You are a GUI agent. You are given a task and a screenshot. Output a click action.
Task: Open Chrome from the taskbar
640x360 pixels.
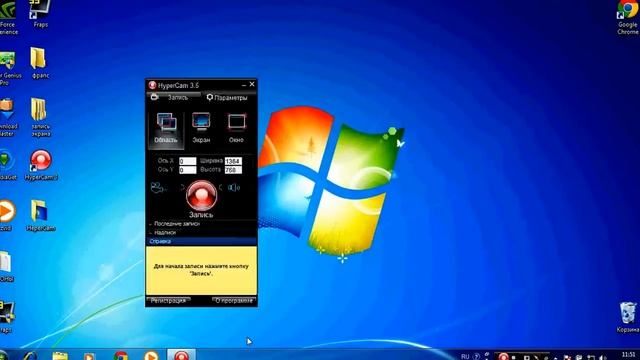click(120, 356)
